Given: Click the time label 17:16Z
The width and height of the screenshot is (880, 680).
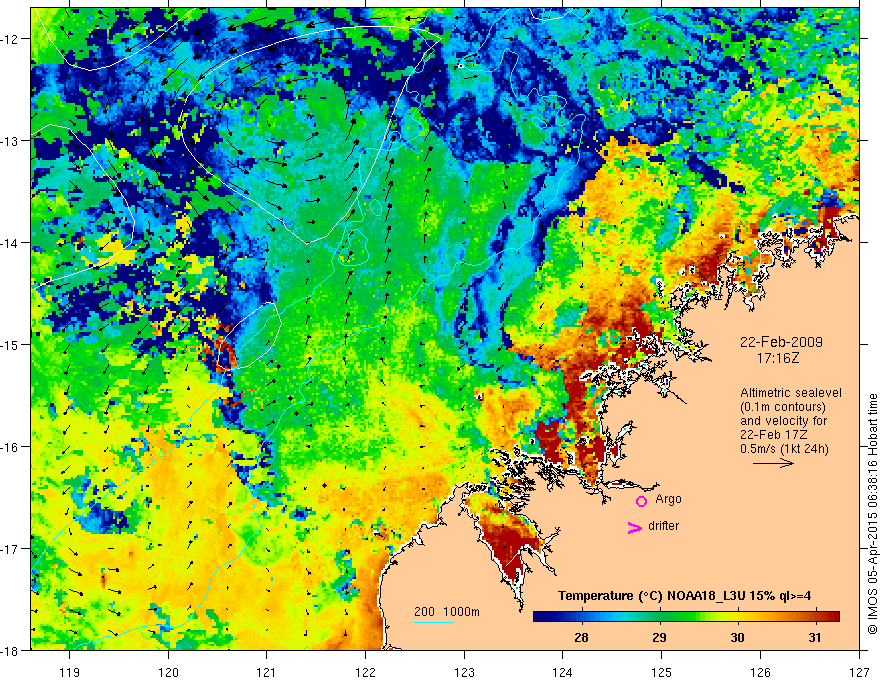Looking at the screenshot, I should tap(778, 358).
